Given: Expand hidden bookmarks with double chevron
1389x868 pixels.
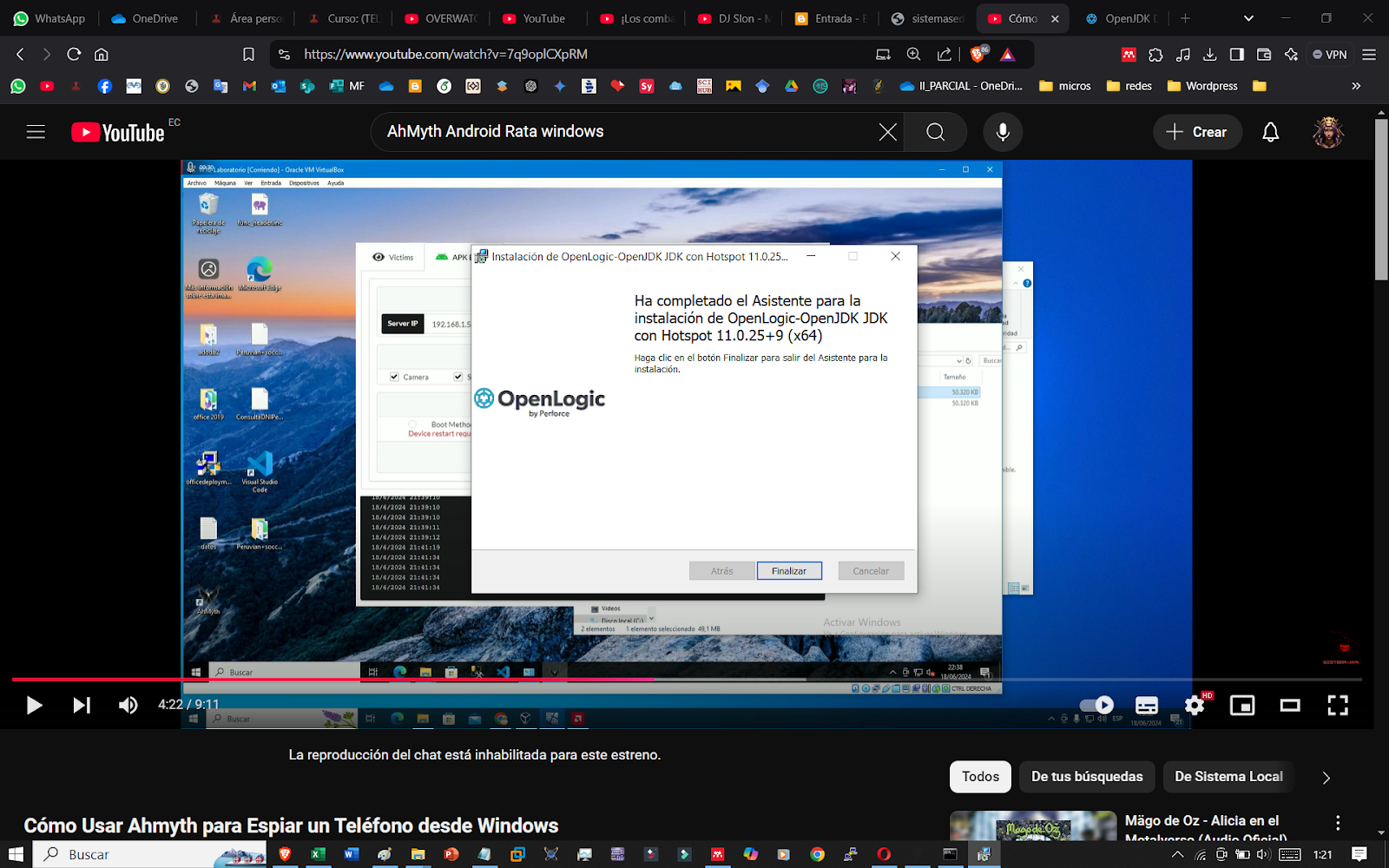Looking at the screenshot, I should coord(1356,86).
